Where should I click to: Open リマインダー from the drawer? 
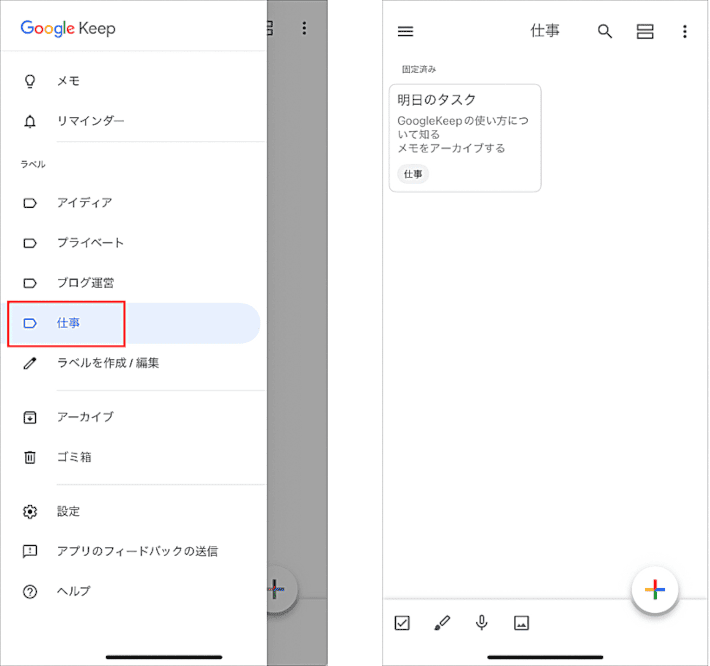click(x=90, y=121)
